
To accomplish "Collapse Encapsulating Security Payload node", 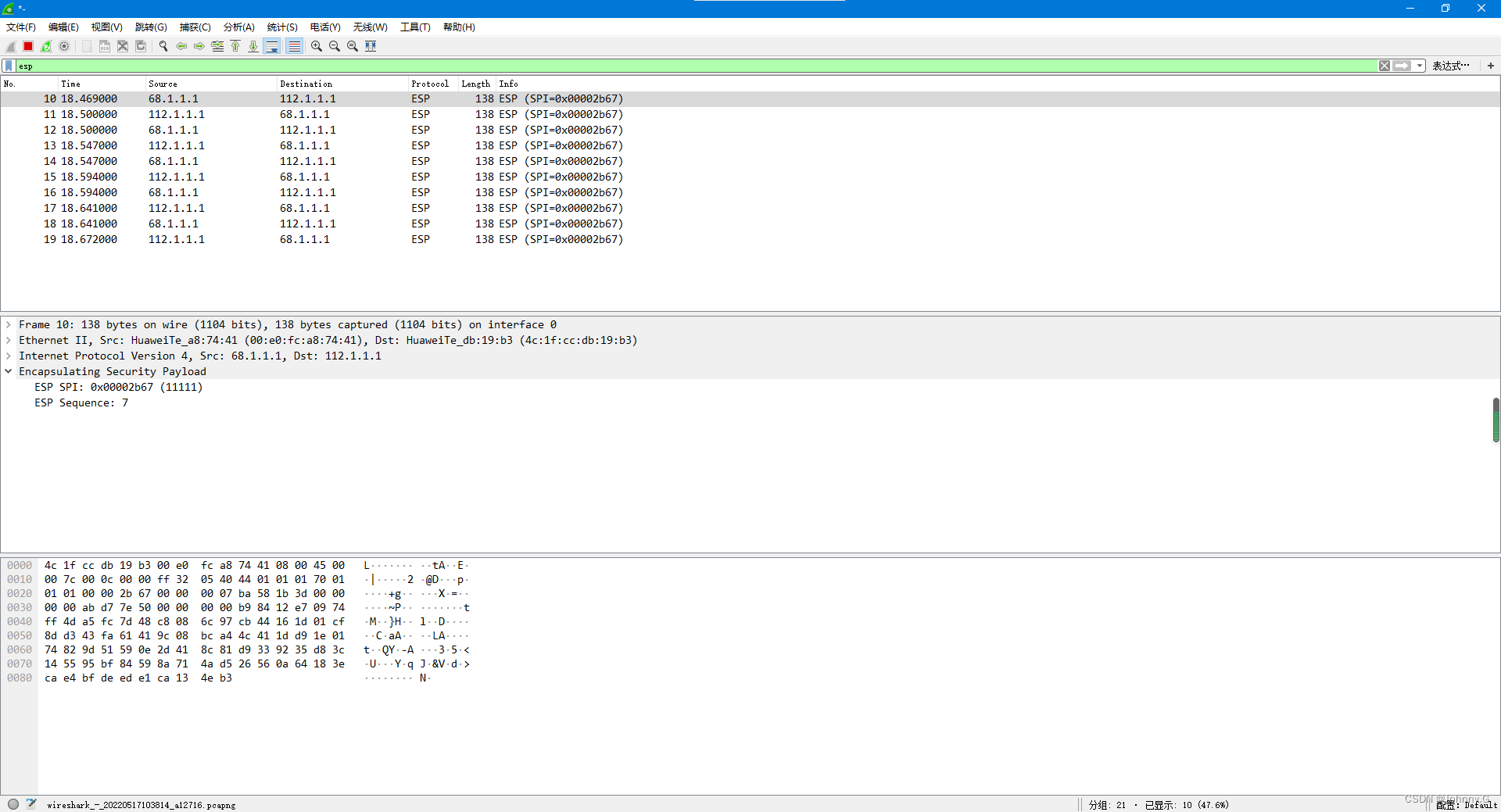I will [x=9, y=371].
